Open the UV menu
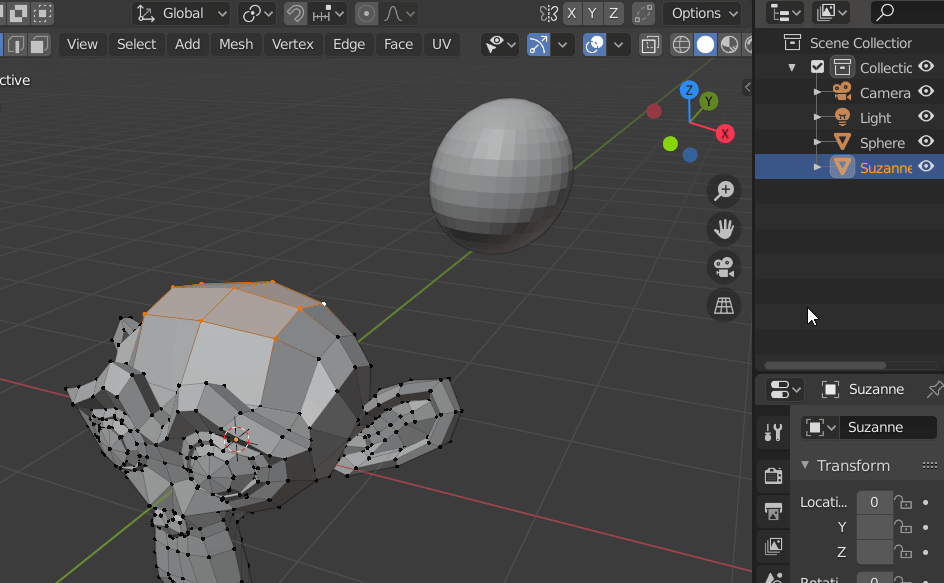 (x=441, y=44)
